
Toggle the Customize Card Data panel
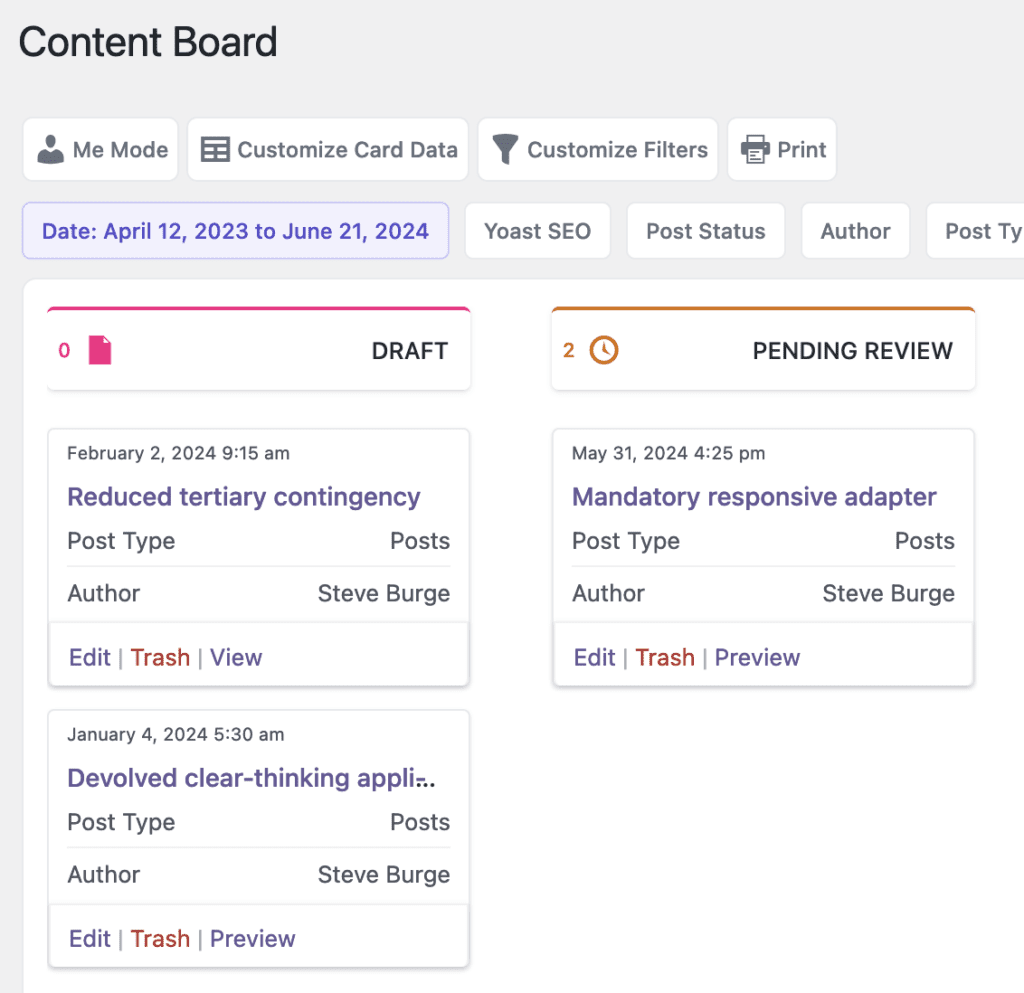pos(328,149)
